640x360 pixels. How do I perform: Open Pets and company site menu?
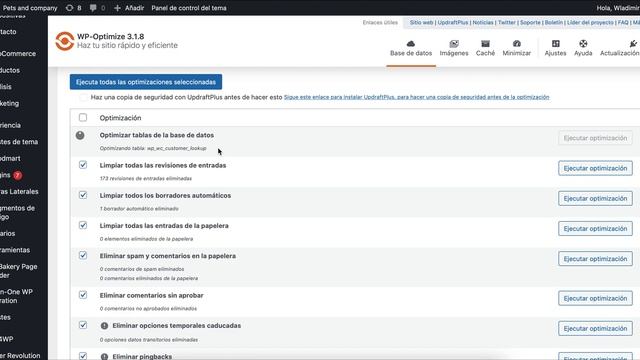29,8
